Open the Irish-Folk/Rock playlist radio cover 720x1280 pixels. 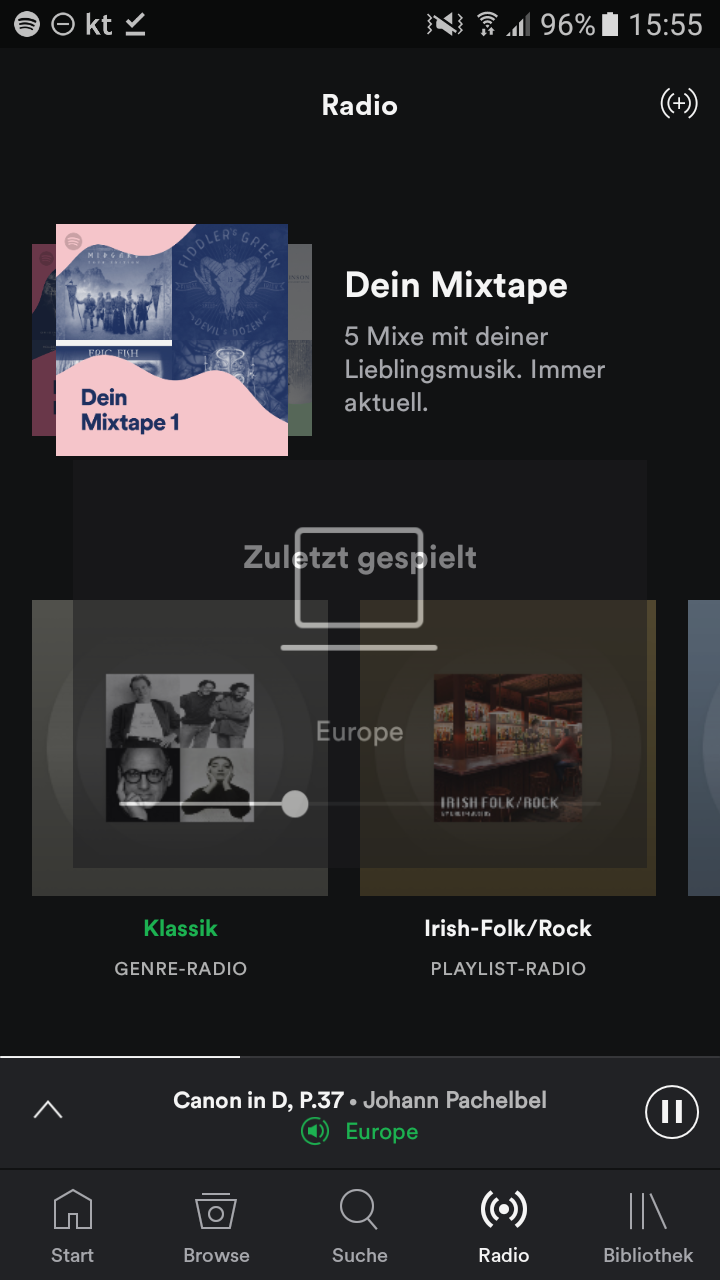click(508, 748)
